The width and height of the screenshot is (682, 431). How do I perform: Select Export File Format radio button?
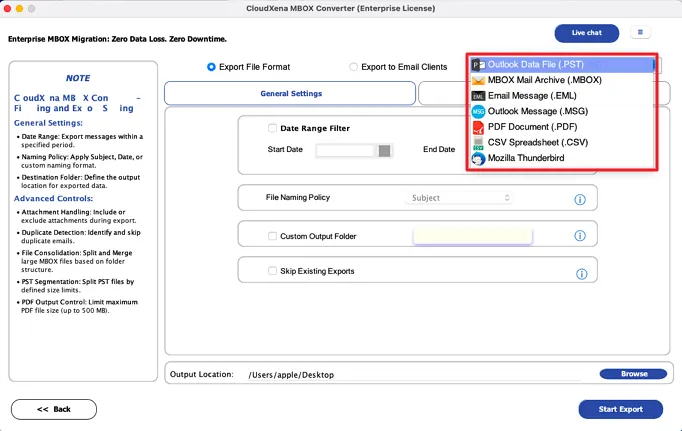211,67
